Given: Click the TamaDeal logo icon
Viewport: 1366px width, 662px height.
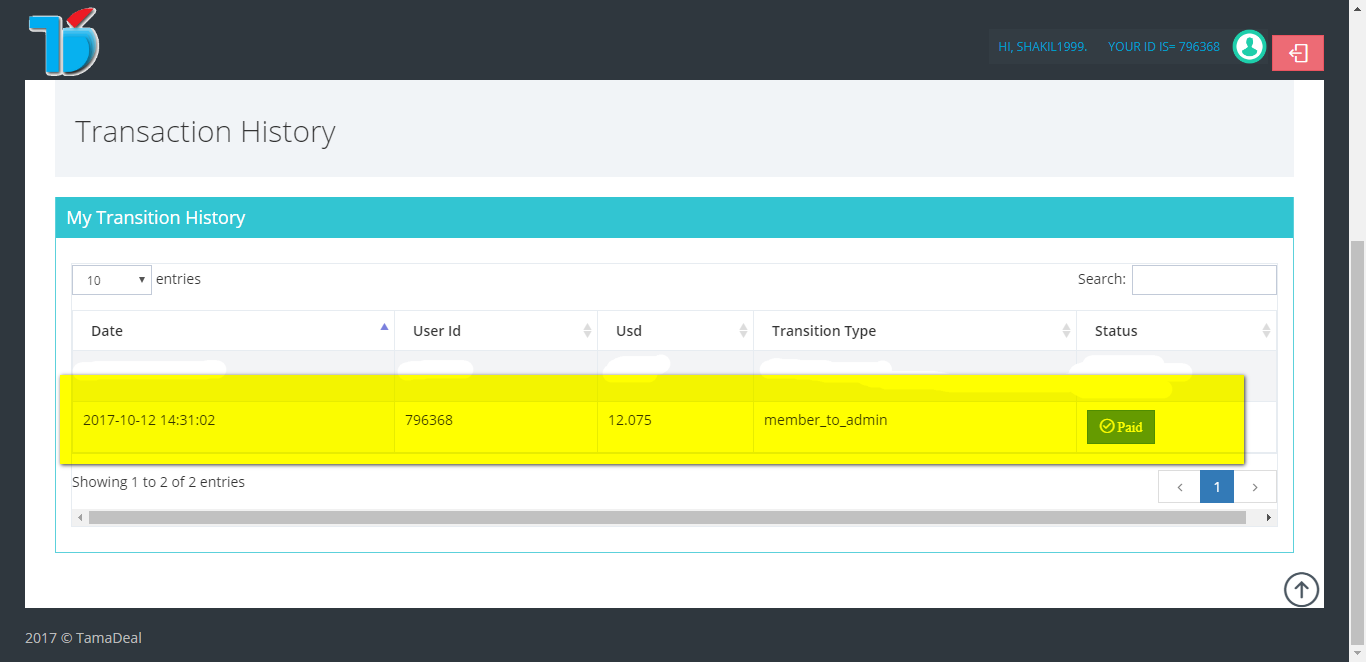Looking at the screenshot, I should [x=64, y=42].
